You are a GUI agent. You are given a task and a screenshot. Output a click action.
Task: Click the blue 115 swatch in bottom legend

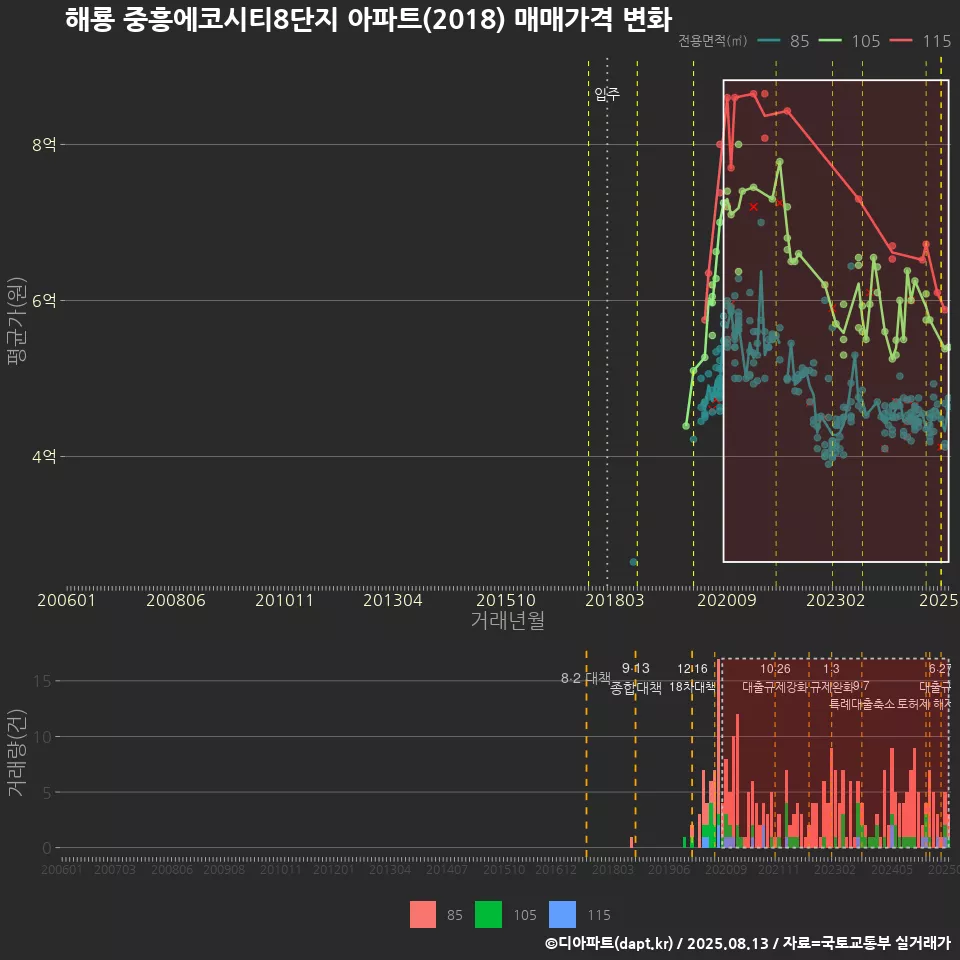pyautogui.click(x=562, y=914)
